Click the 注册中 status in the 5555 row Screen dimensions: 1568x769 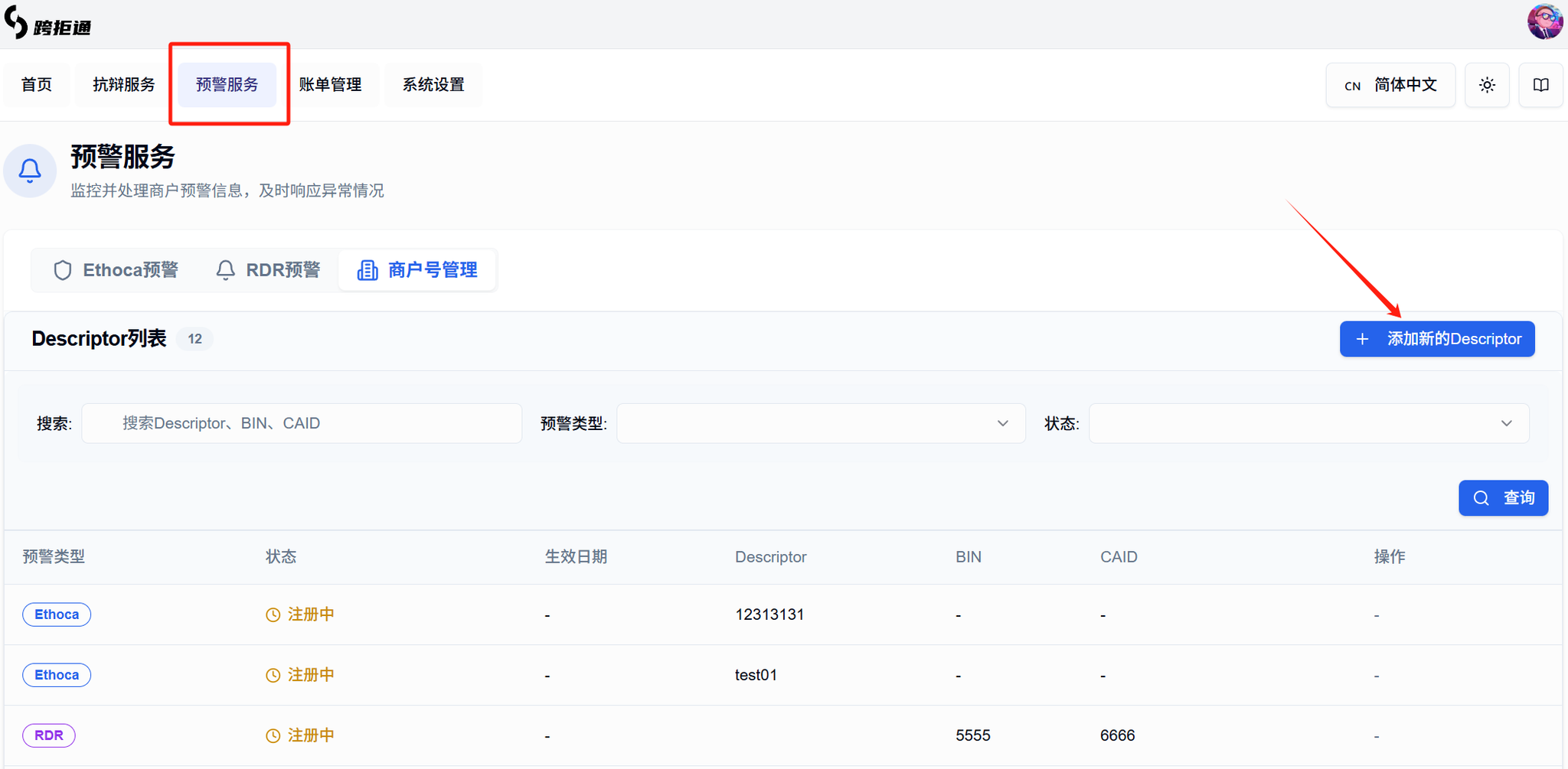click(x=300, y=735)
